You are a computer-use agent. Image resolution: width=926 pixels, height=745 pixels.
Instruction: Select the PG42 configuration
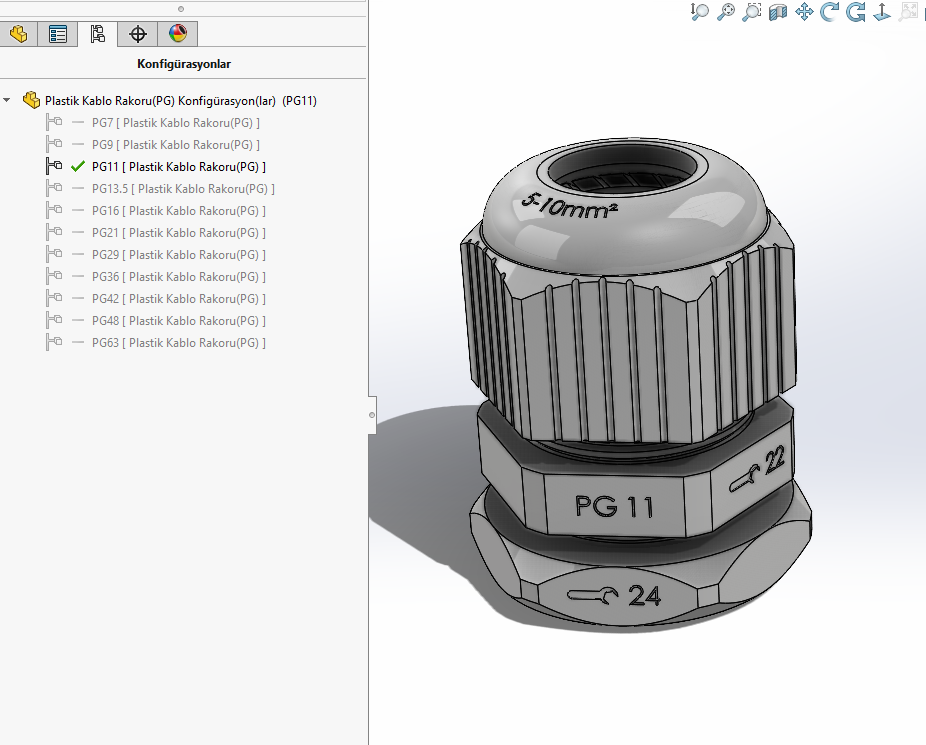[178, 299]
